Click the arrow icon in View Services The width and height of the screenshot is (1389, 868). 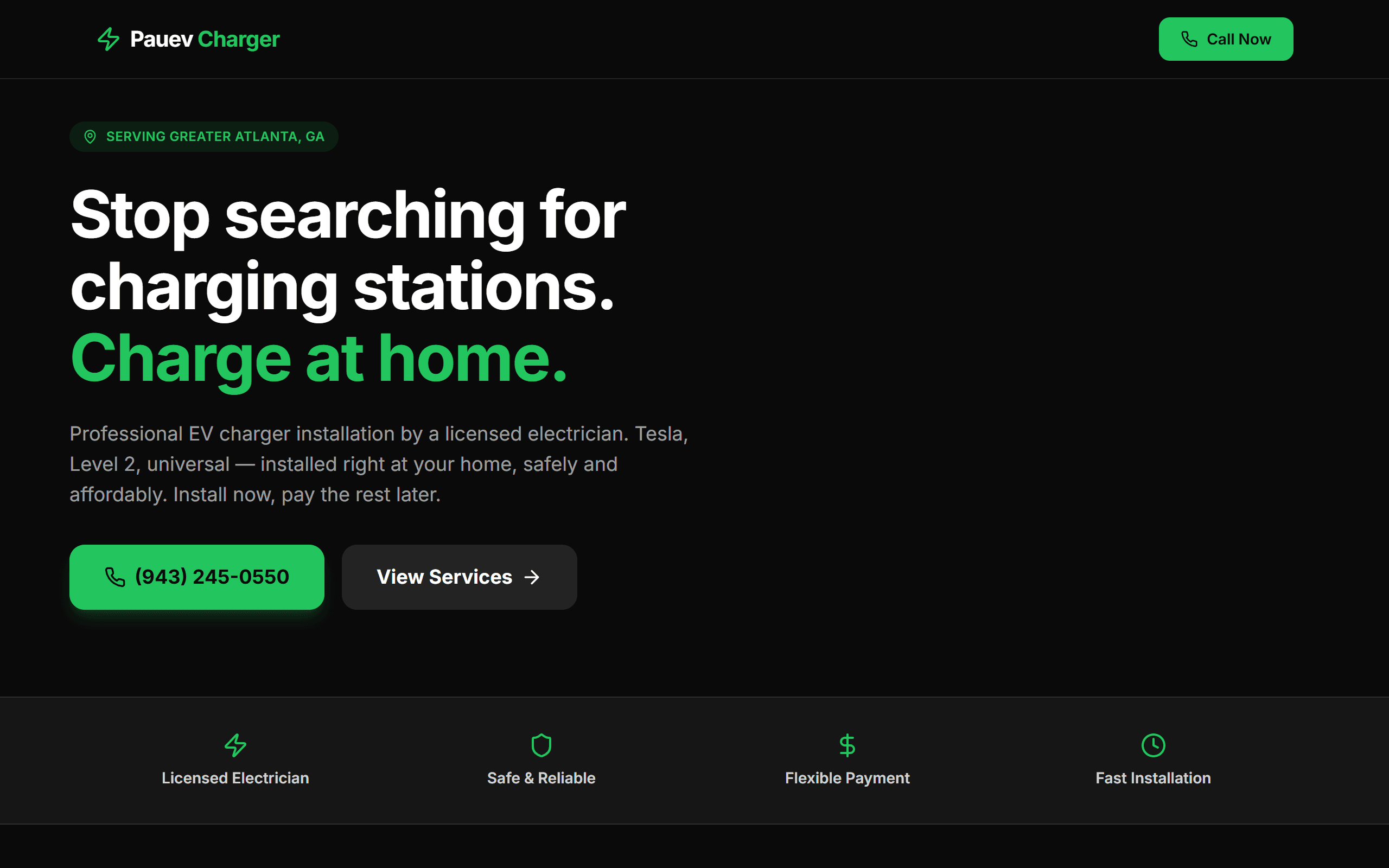533,577
